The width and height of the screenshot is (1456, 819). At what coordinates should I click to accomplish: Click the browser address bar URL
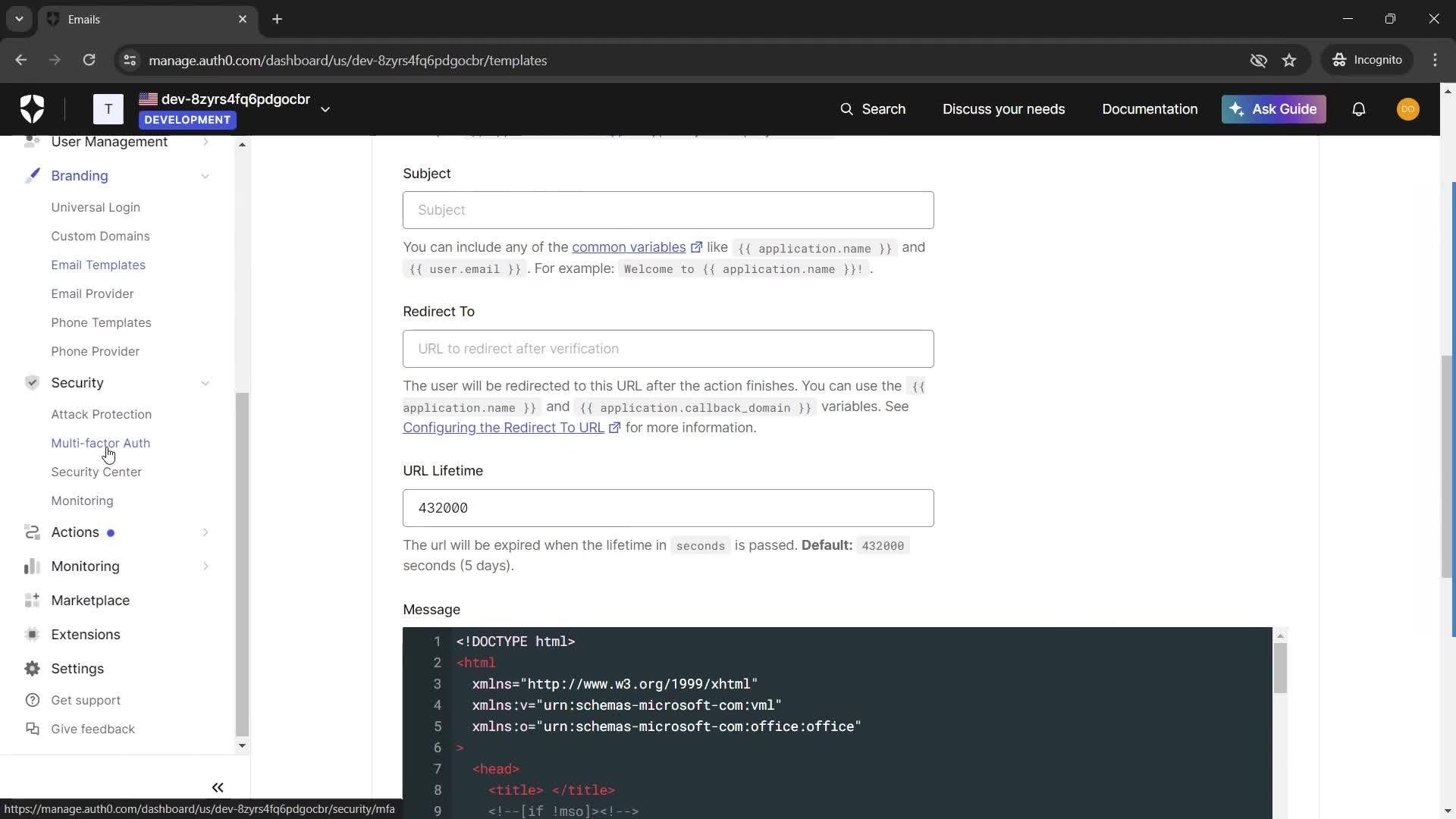pyautogui.click(x=347, y=60)
